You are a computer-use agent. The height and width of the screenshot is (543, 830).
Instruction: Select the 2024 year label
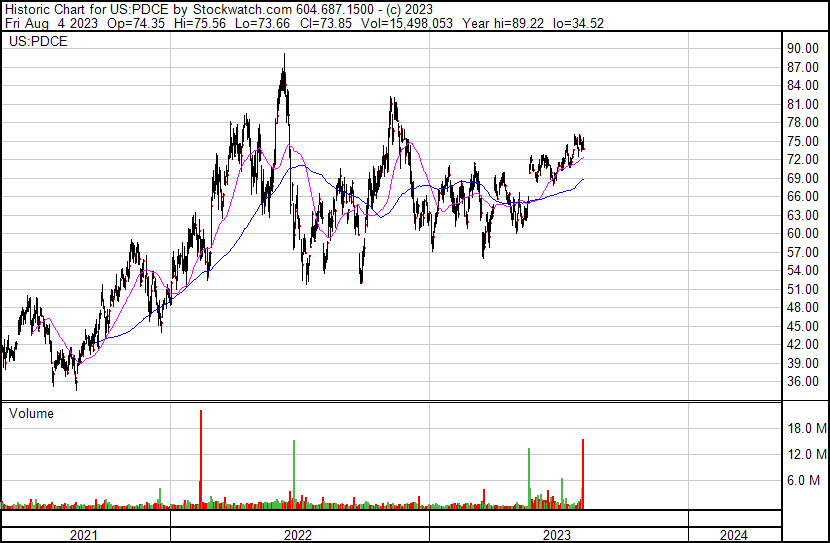click(734, 535)
